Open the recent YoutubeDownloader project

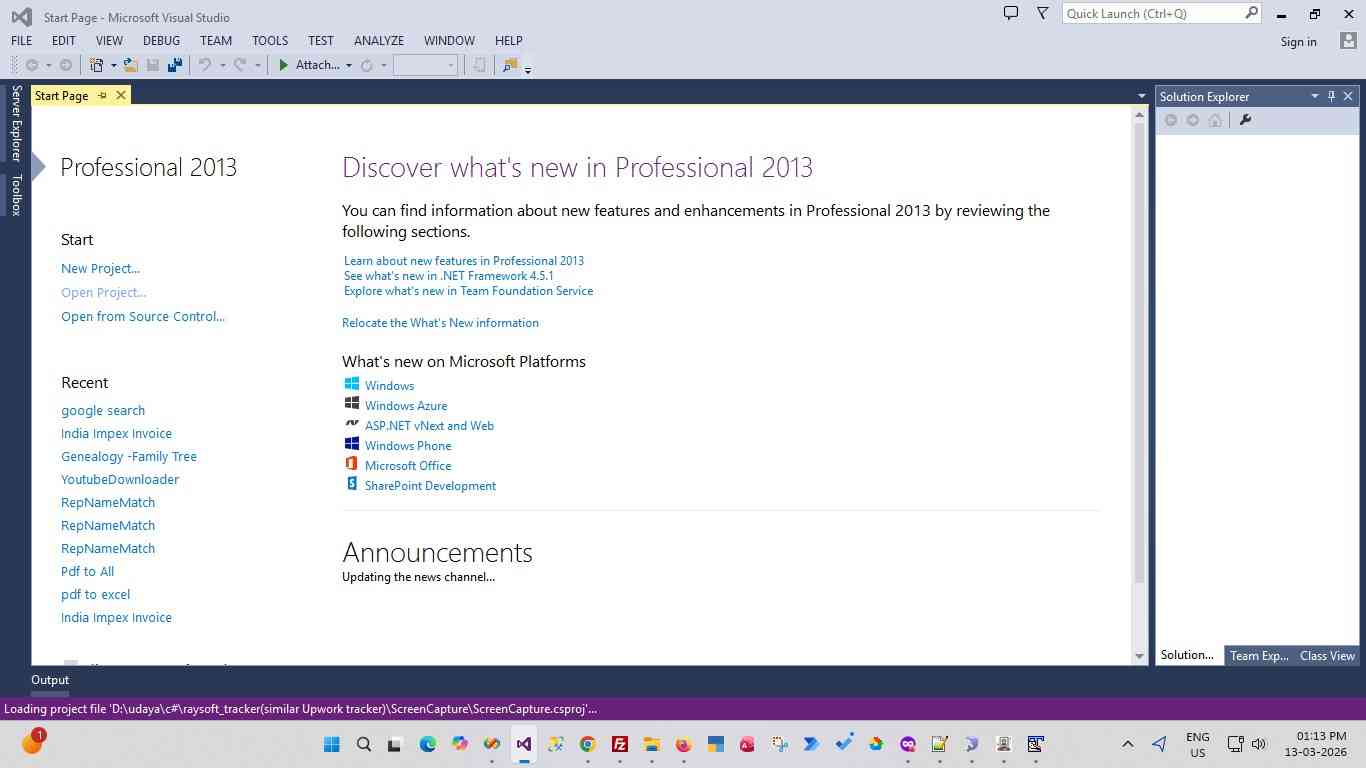tap(120, 479)
